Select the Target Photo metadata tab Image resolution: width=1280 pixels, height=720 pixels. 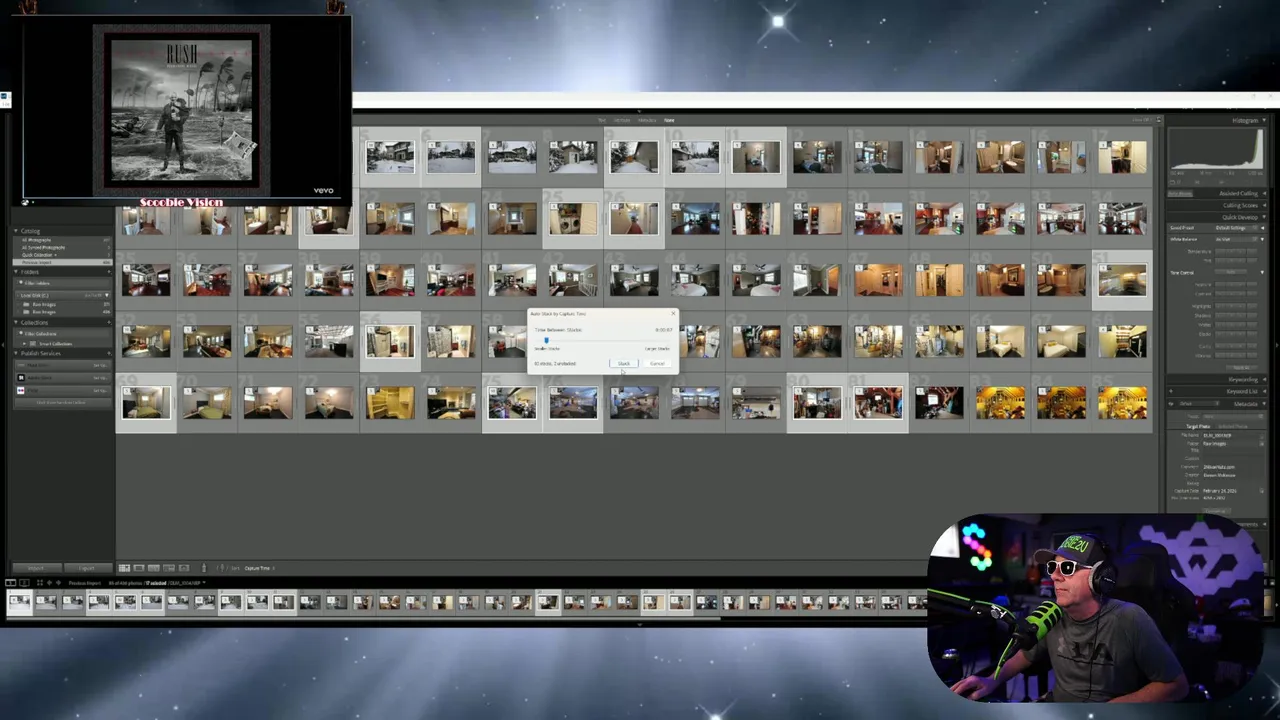(1198, 426)
